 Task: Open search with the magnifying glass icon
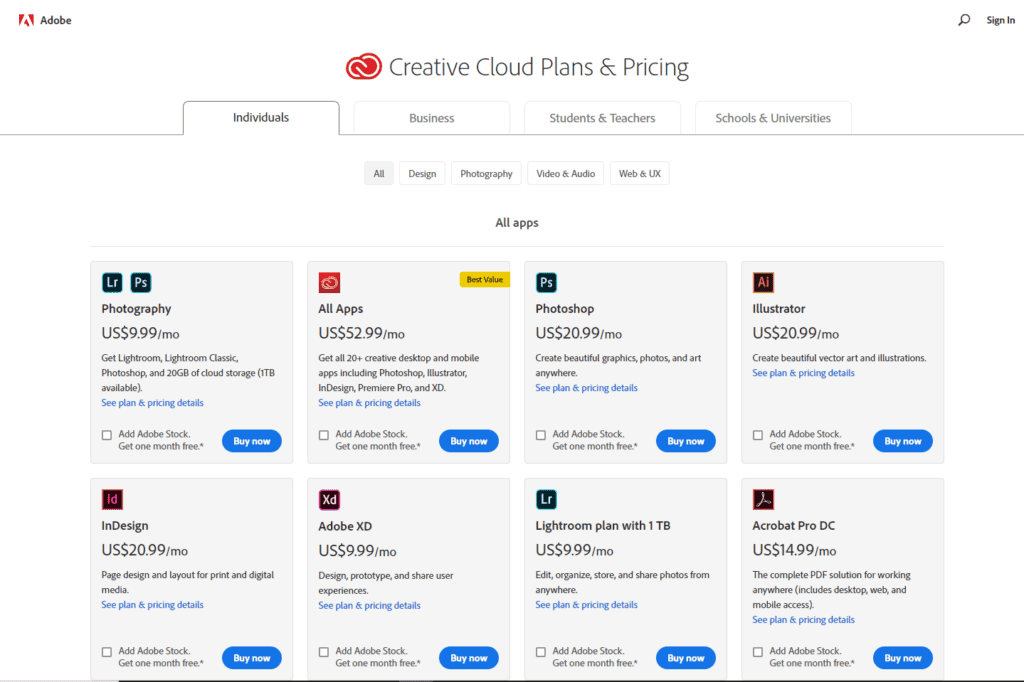point(964,20)
